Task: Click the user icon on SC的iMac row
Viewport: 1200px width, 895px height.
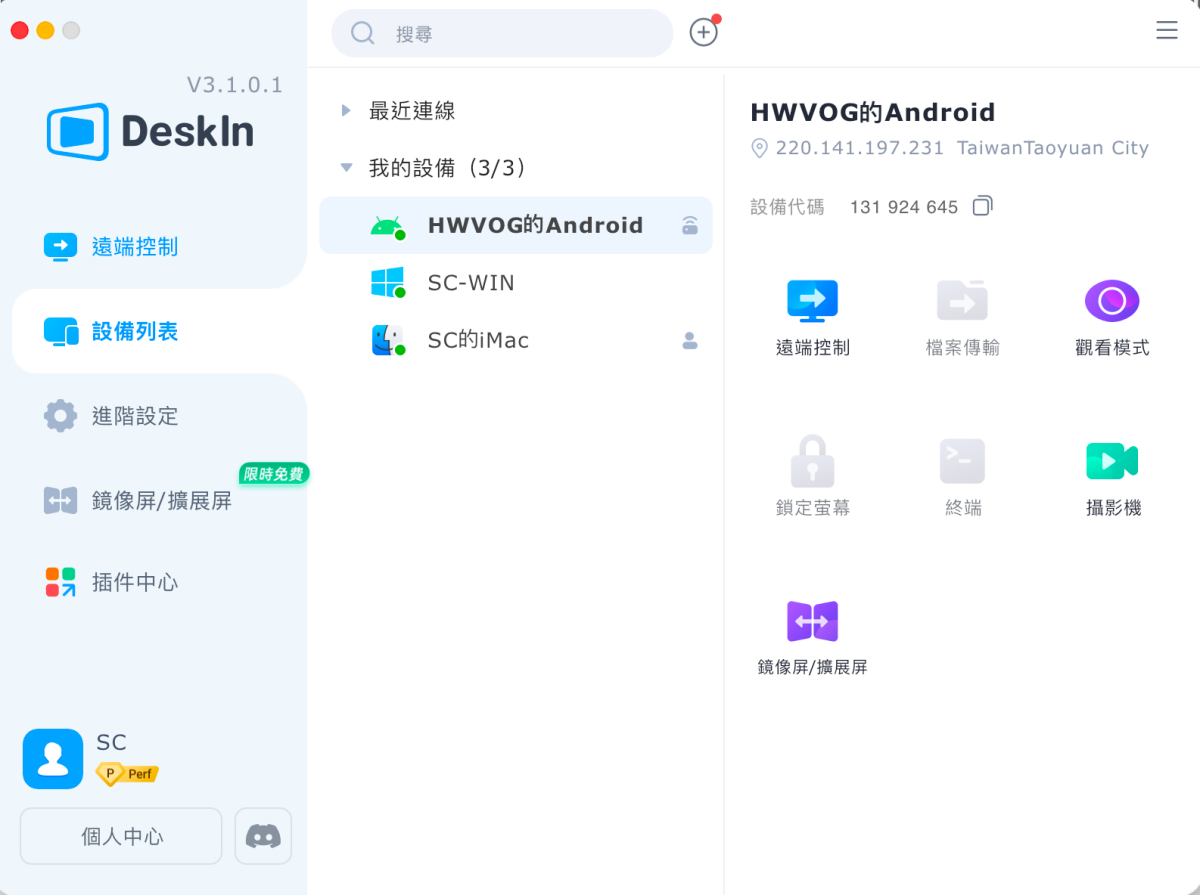Action: (x=690, y=340)
